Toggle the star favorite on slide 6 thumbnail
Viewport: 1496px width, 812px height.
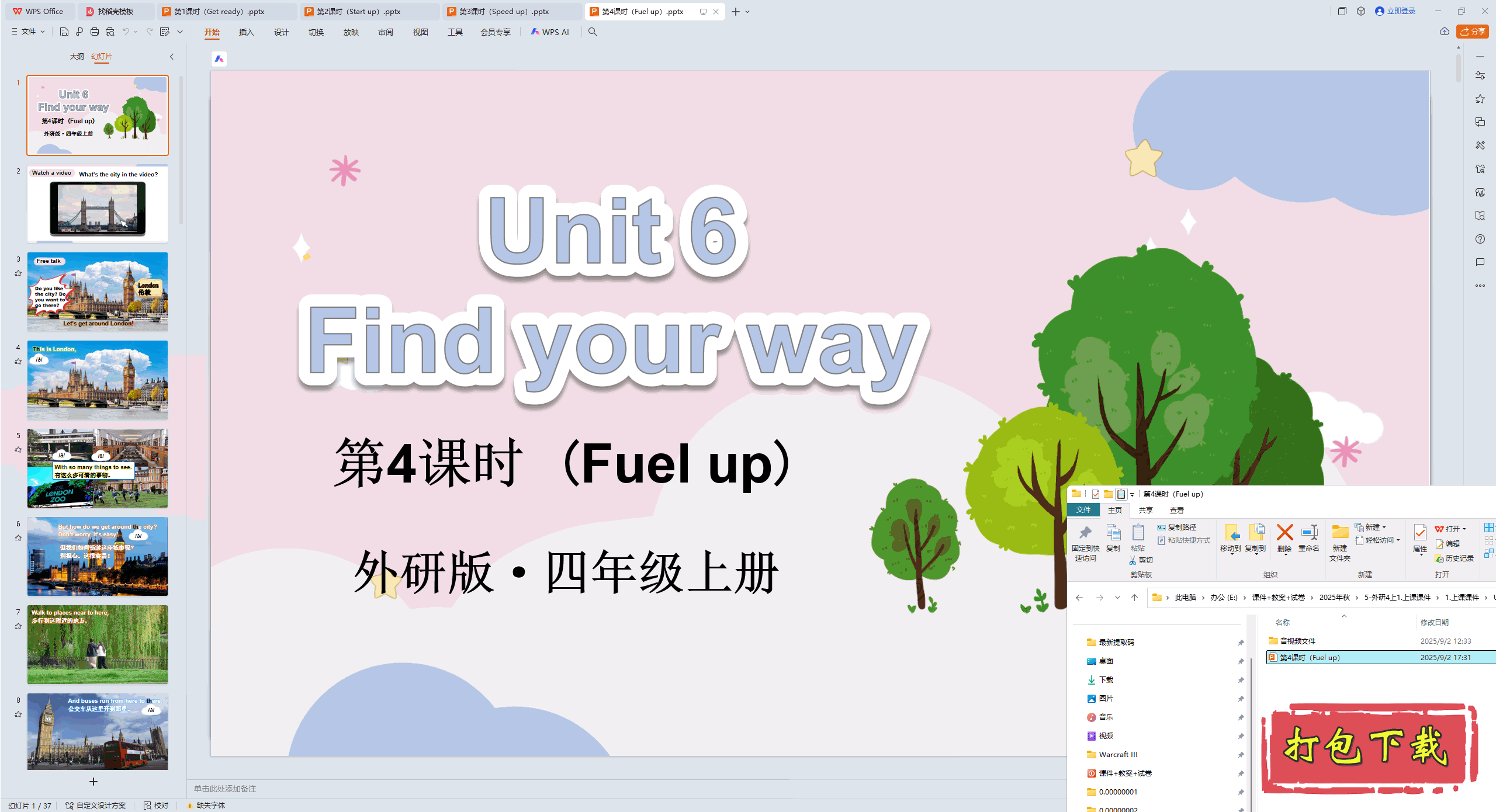18,537
